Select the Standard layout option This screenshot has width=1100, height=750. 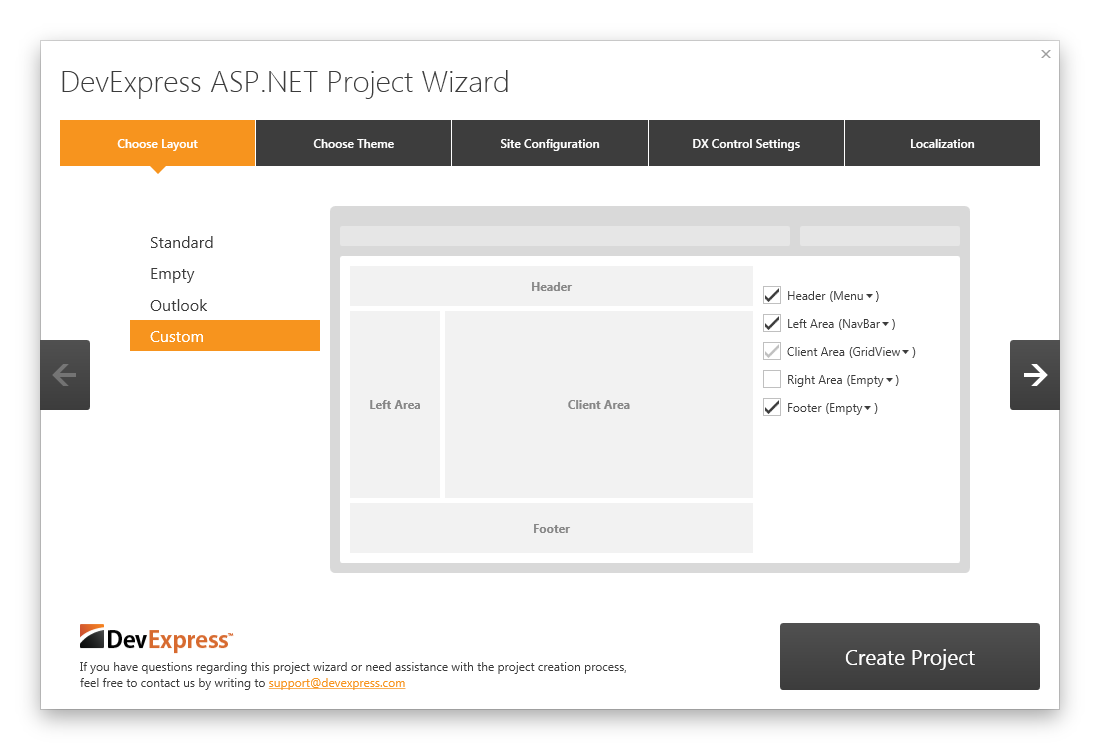tap(182, 242)
